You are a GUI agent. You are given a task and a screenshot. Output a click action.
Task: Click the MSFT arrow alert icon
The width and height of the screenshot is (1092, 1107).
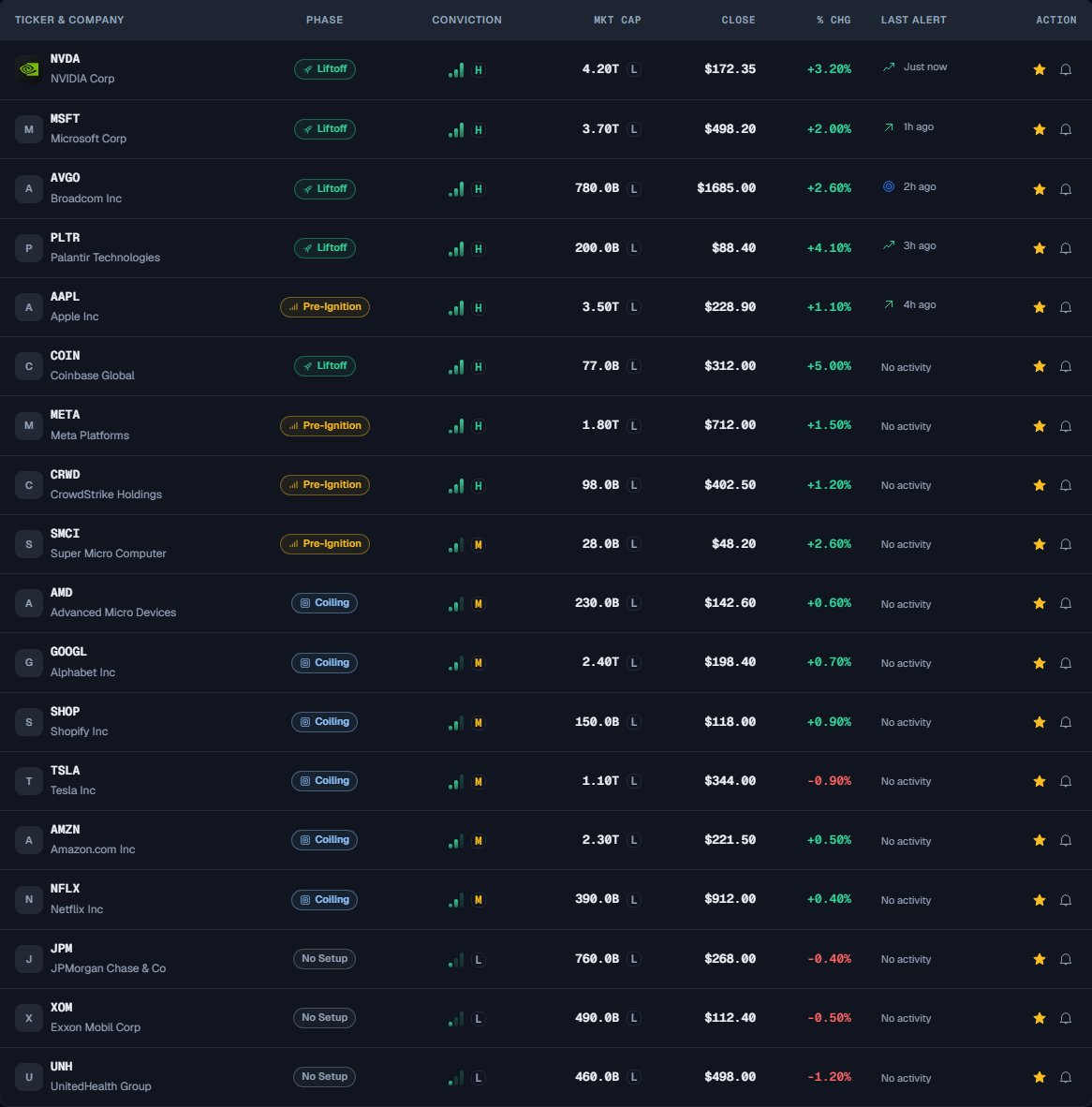click(x=889, y=127)
